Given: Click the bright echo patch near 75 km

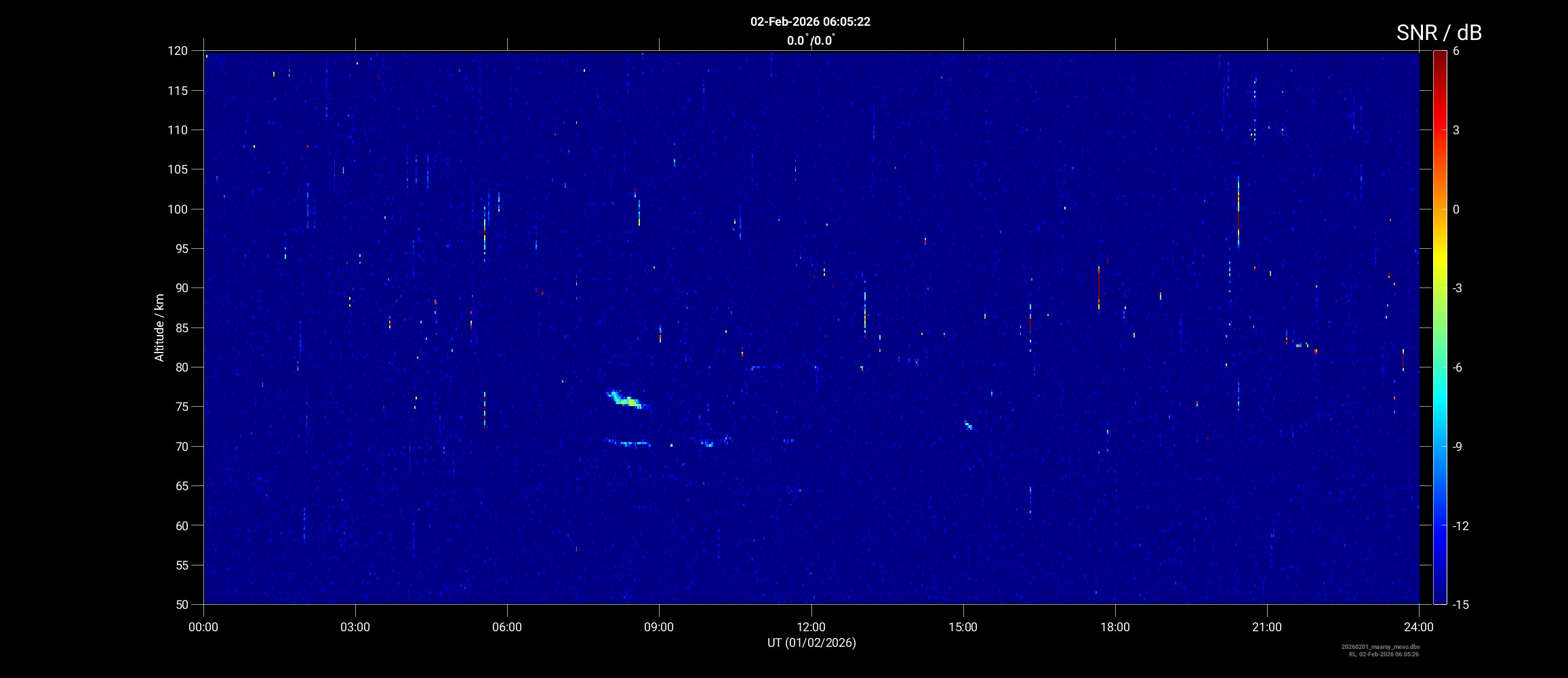Looking at the screenshot, I should point(628,401).
